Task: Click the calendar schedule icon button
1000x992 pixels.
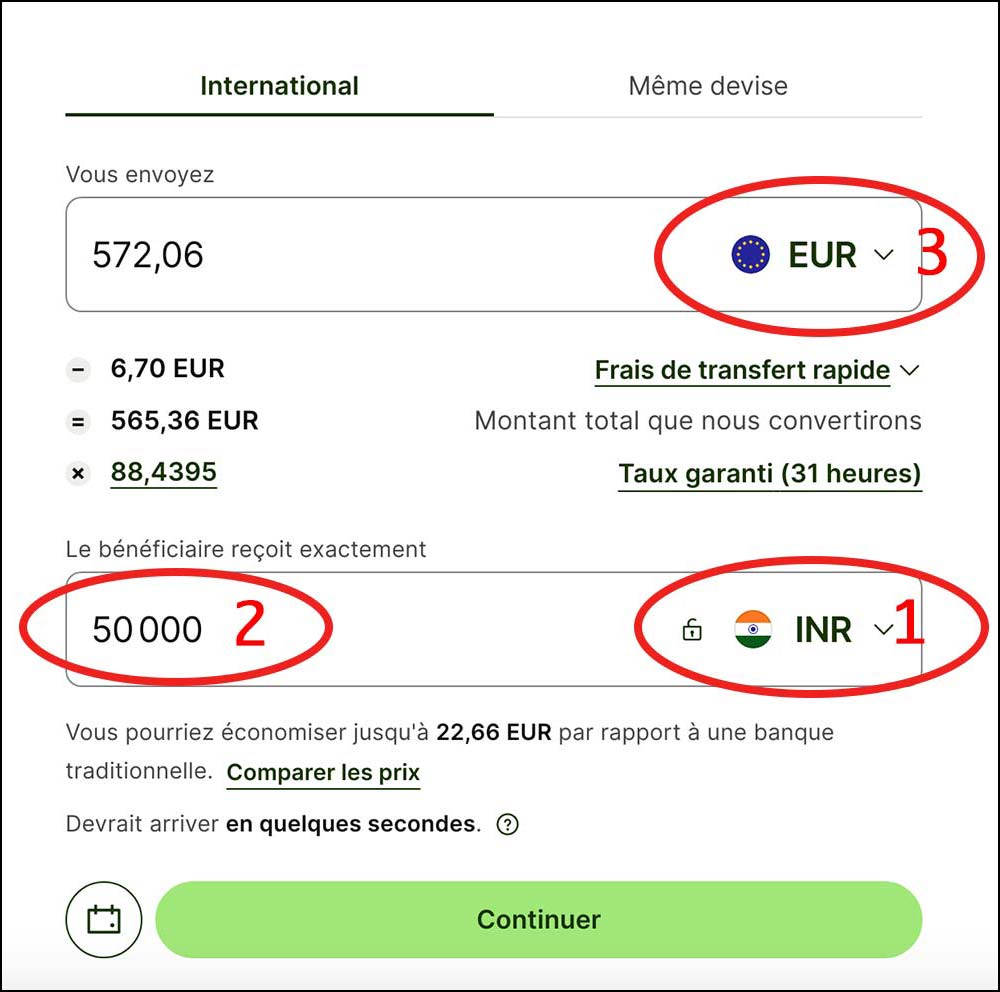Action: [x=104, y=919]
